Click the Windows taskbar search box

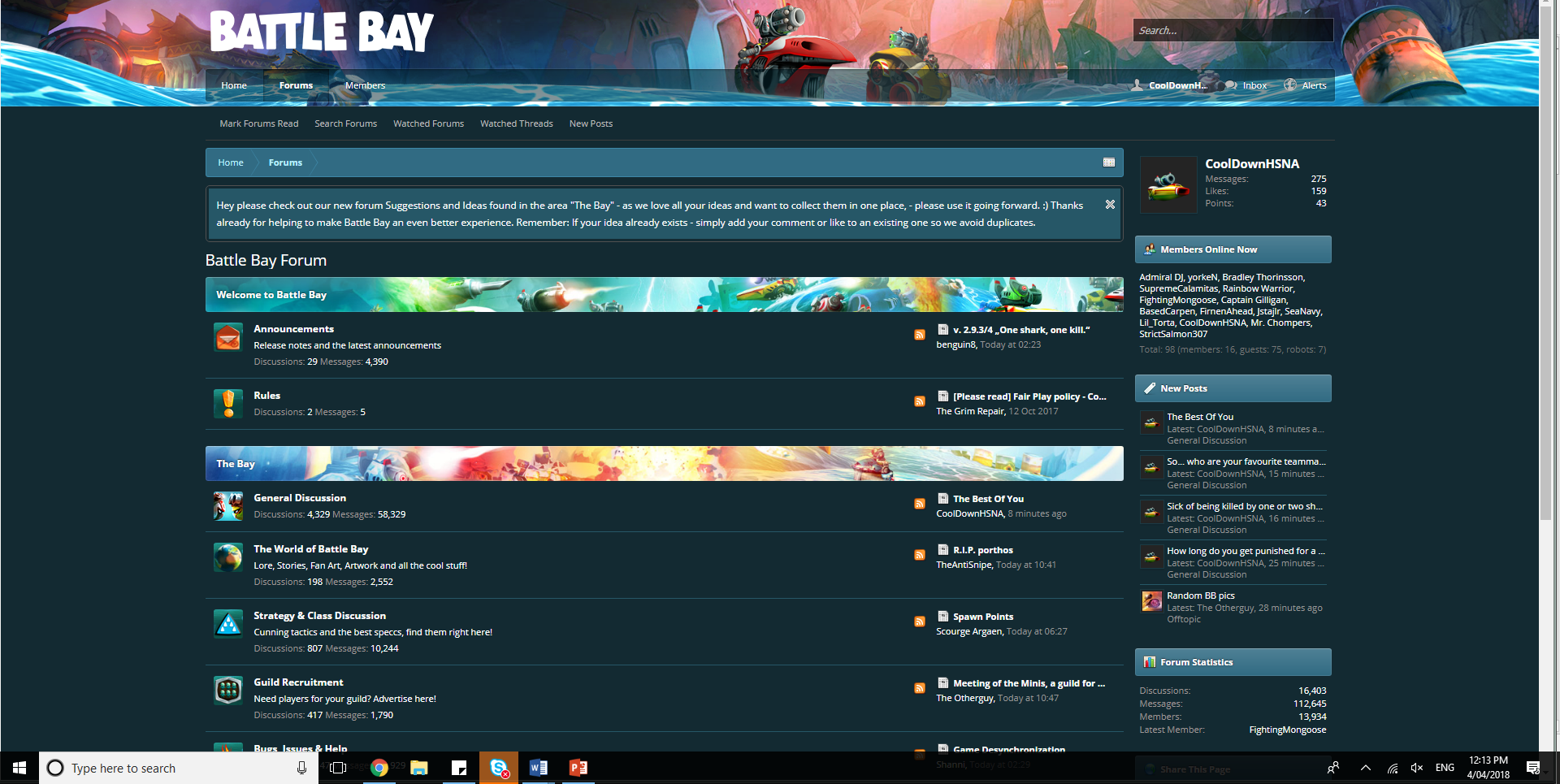pos(177,768)
